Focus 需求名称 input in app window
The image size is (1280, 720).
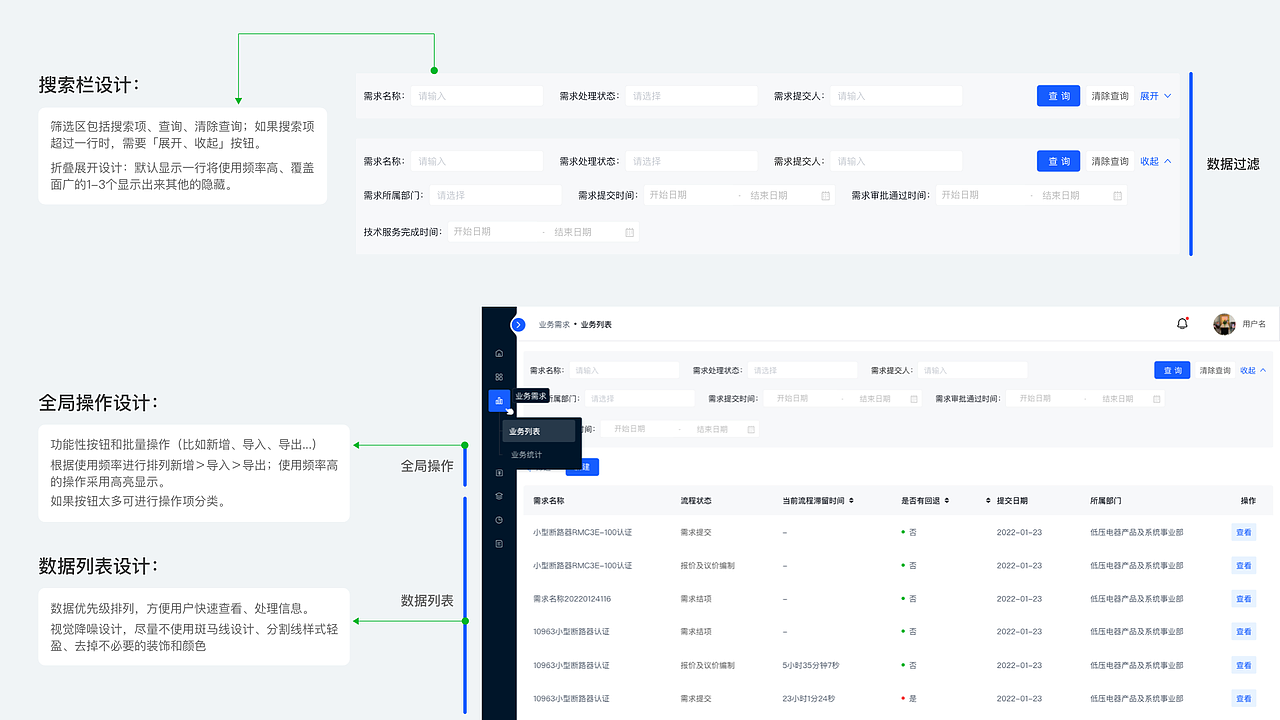[x=626, y=371]
